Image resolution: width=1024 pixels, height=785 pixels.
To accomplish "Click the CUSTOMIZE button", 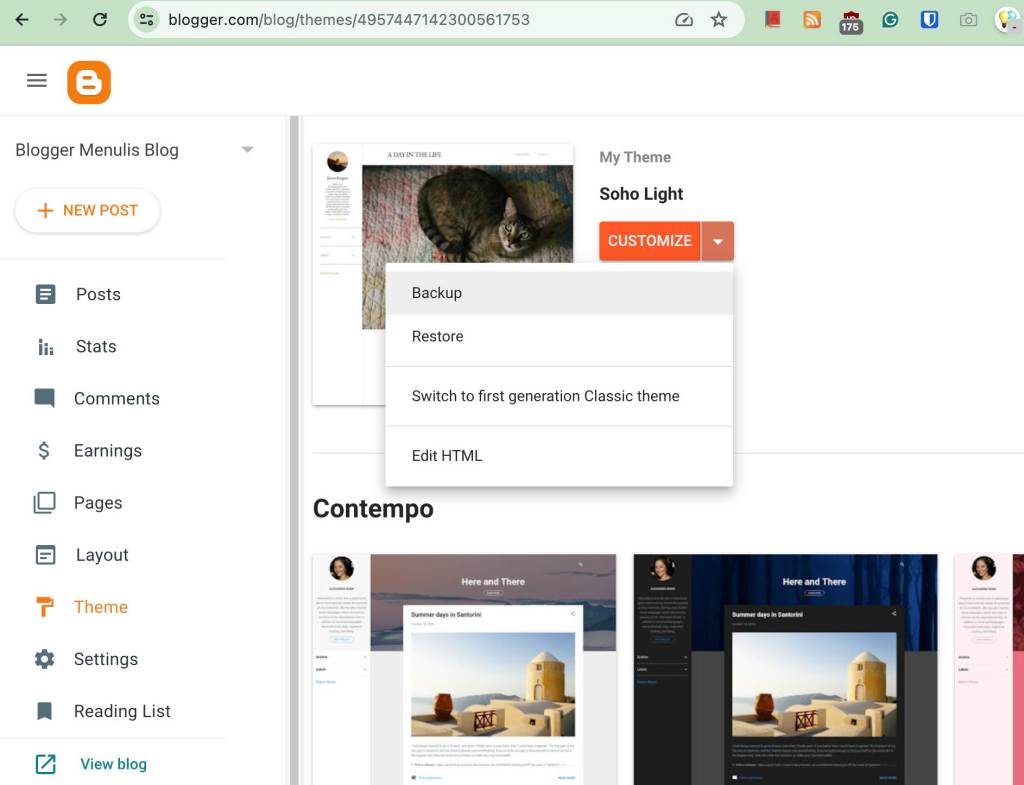I will 650,241.
